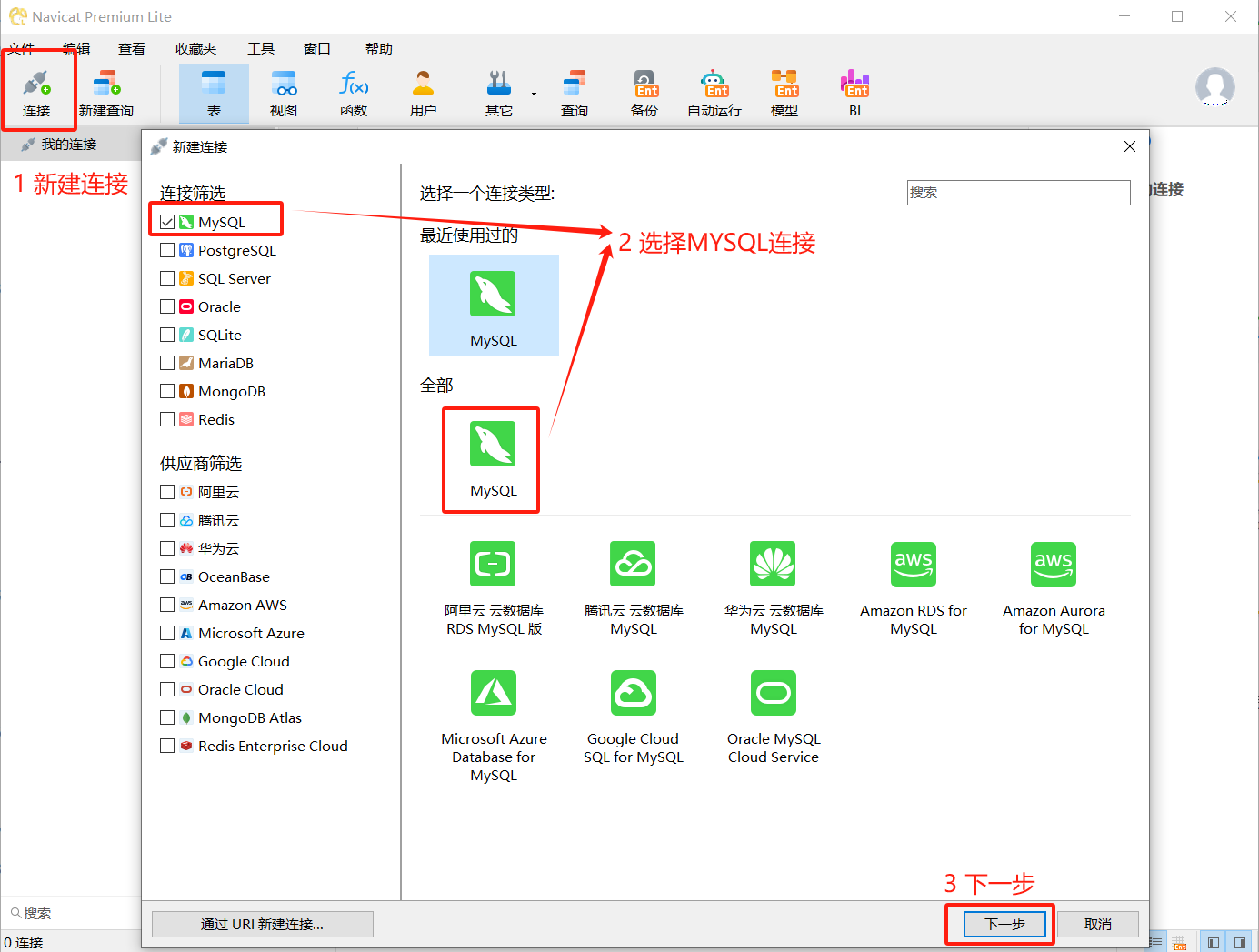Enable the Oracle filter checkbox
1259x952 pixels.
click(167, 306)
